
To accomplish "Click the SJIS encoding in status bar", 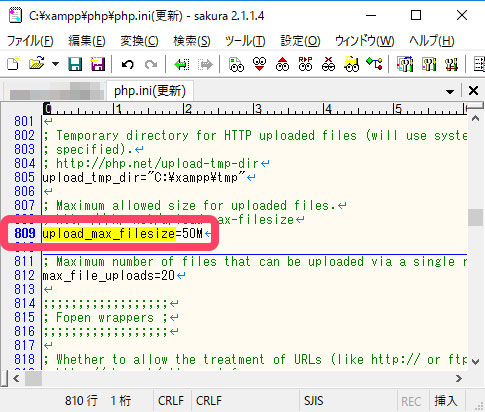I will [313, 401].
